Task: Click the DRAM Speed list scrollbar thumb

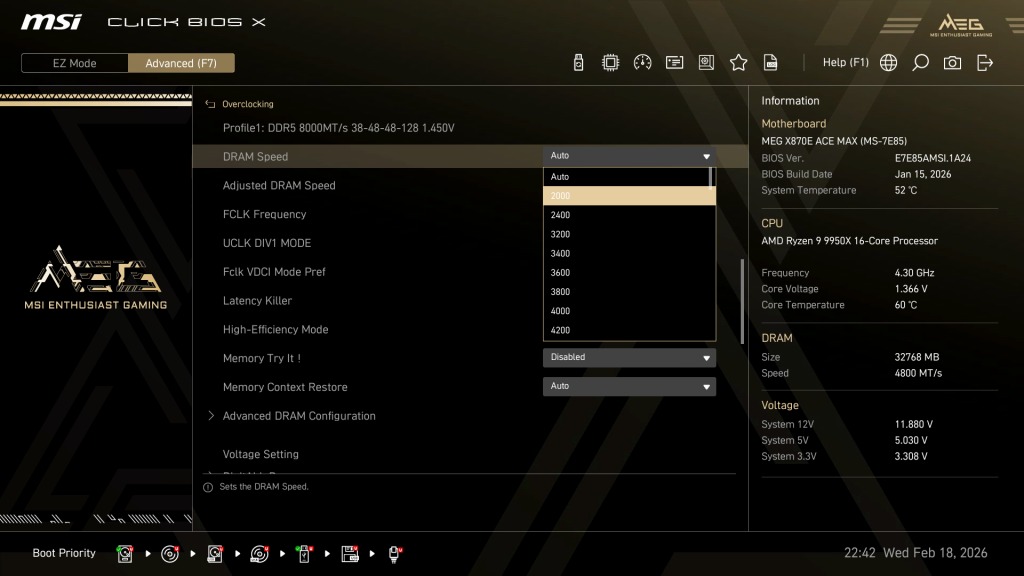Action: tap(711, 178)
